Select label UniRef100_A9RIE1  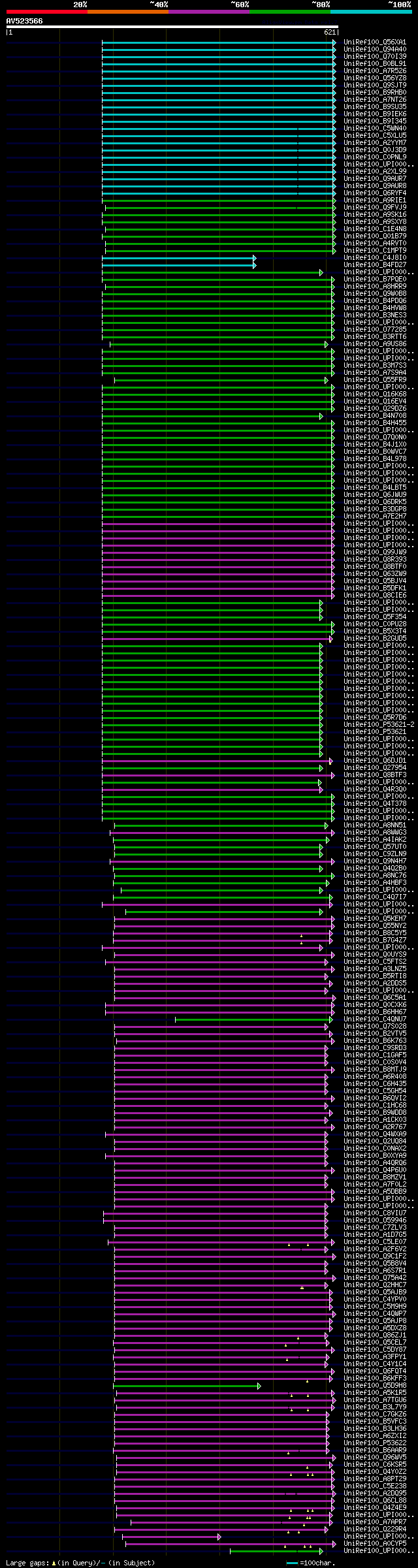pos(375,200)
